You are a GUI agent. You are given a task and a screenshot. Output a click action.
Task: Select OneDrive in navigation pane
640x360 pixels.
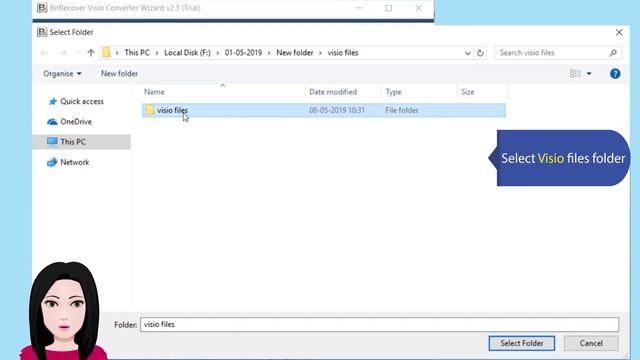click(76, 122)
